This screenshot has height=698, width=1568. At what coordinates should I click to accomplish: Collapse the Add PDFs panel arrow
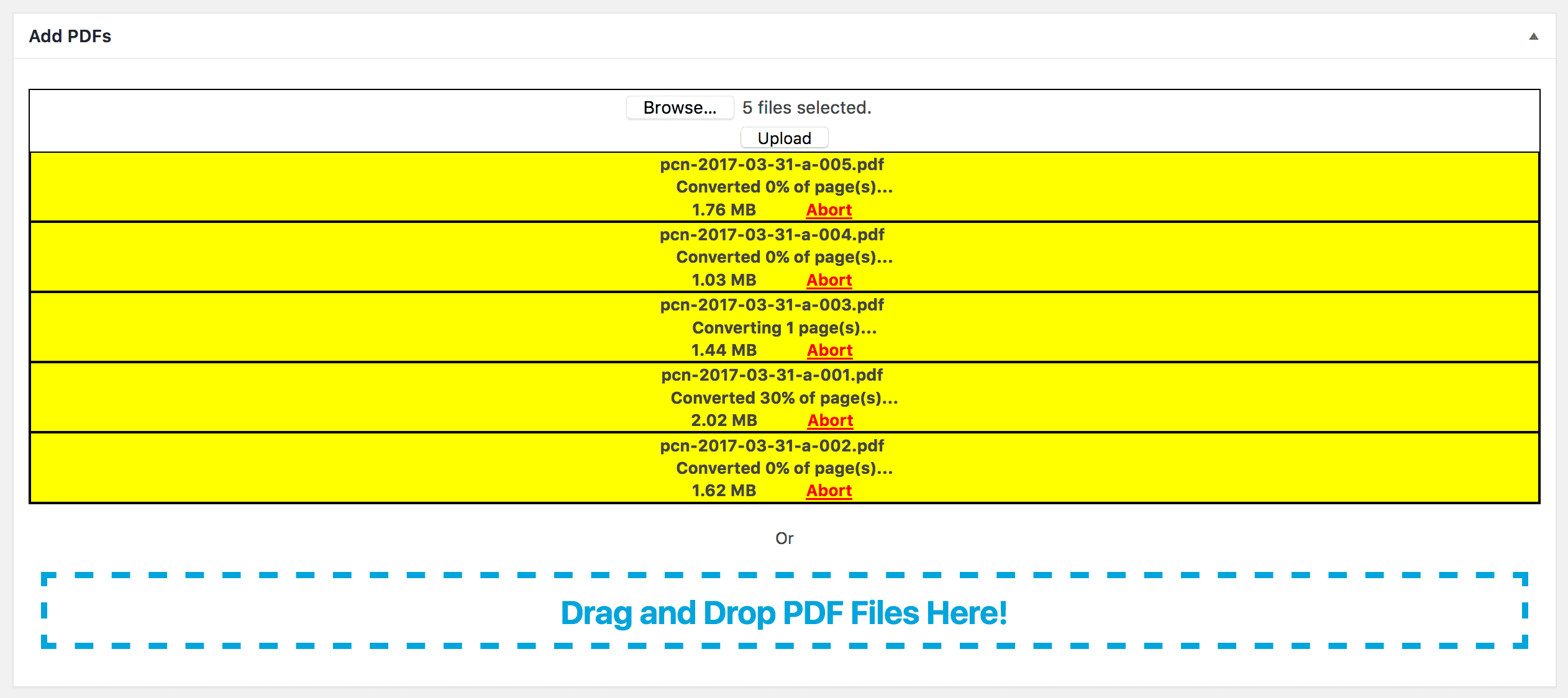1533,36
